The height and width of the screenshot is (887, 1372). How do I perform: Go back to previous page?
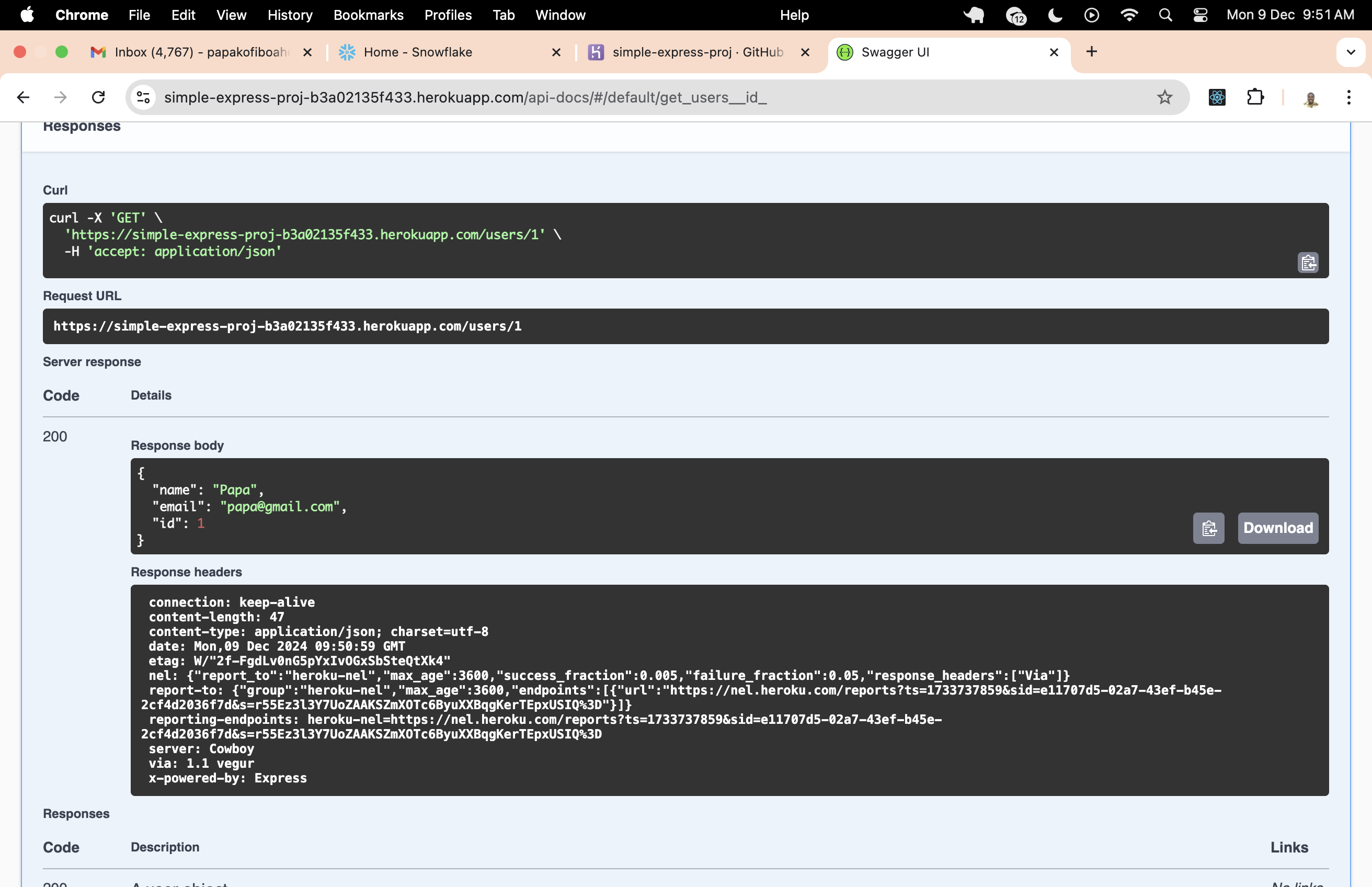[23, 97]
